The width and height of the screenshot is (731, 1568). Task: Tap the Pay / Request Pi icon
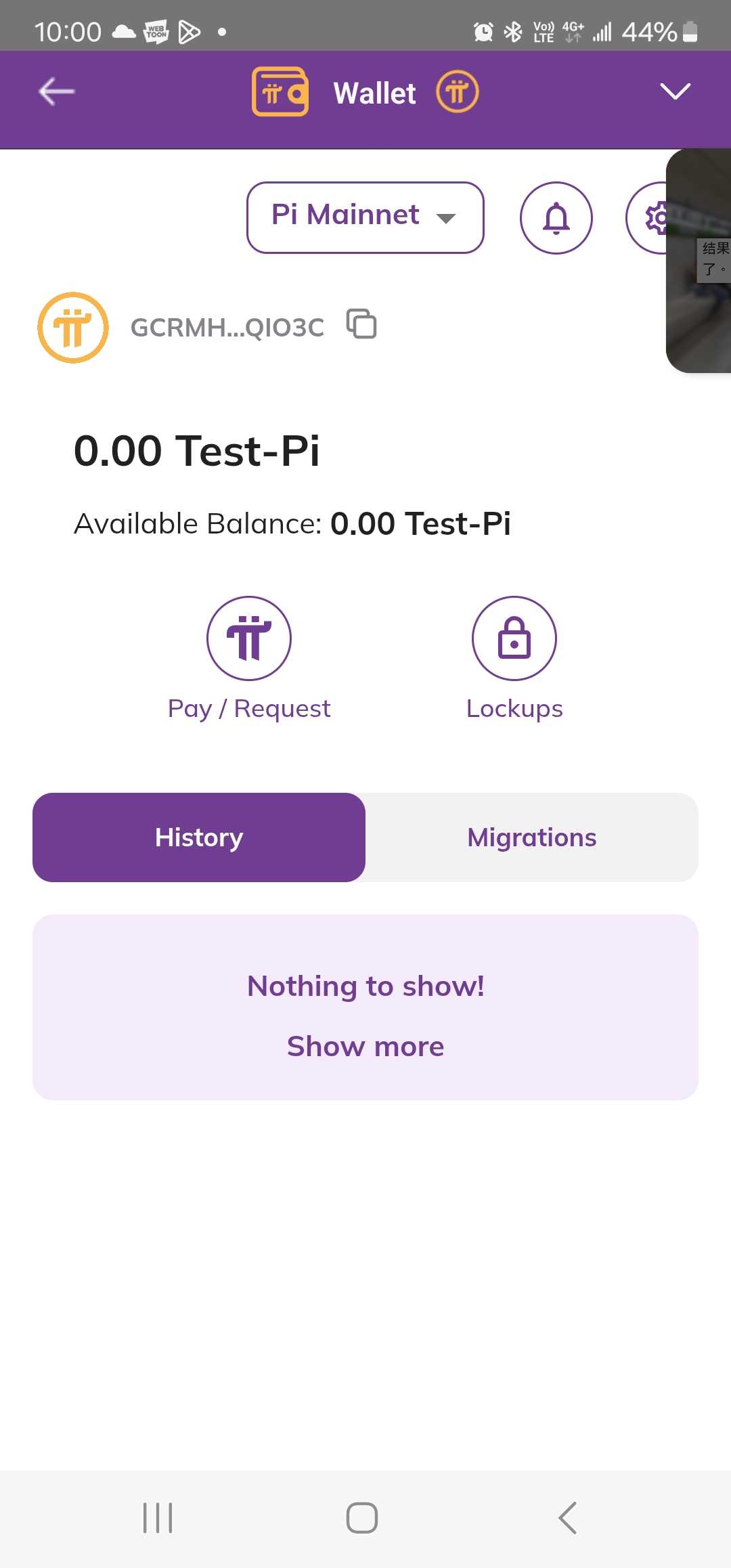pyautogui.click(x=249, y=638)
